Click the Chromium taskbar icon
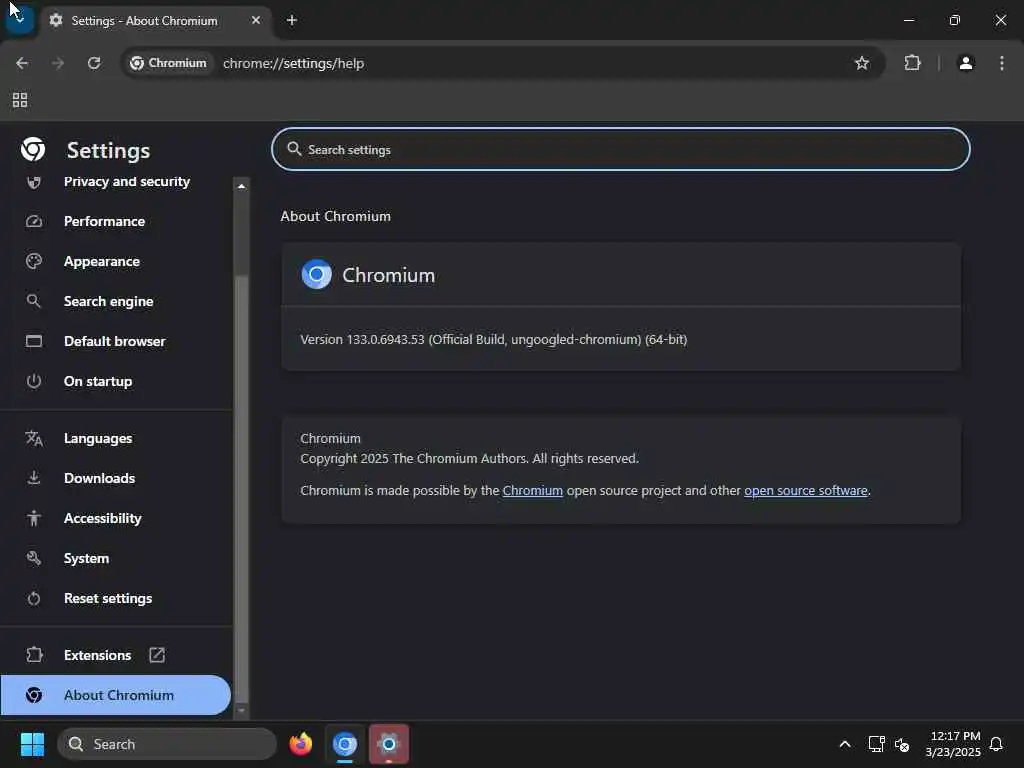This screenshot has height=768, width=1024. [345, 744]
